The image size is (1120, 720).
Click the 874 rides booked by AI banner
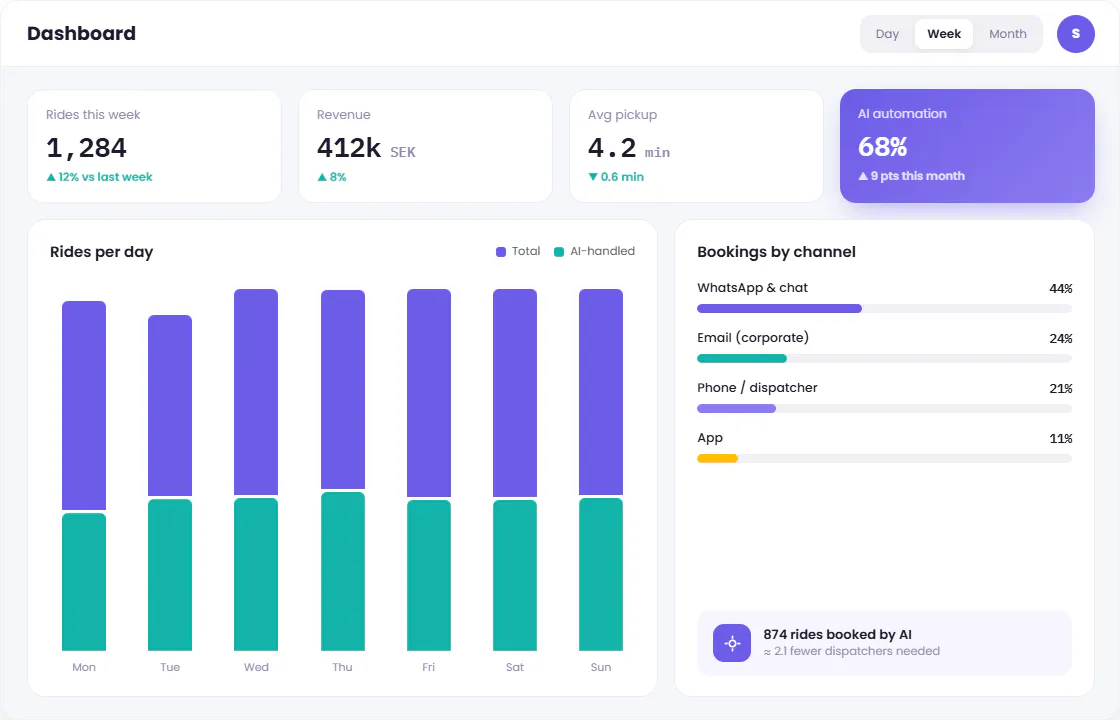[884, 643]
